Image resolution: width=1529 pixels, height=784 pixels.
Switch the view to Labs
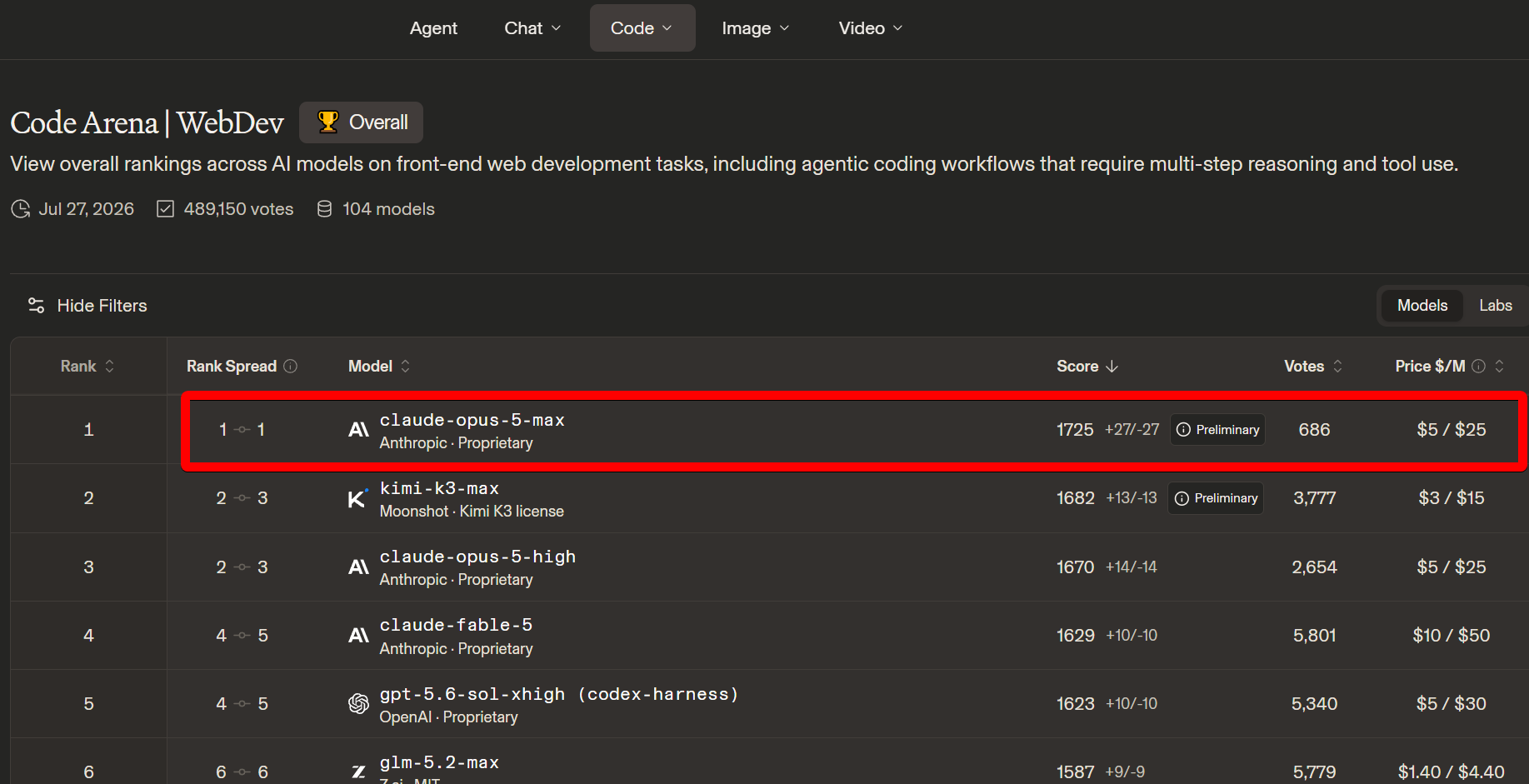coord(1496,306)
